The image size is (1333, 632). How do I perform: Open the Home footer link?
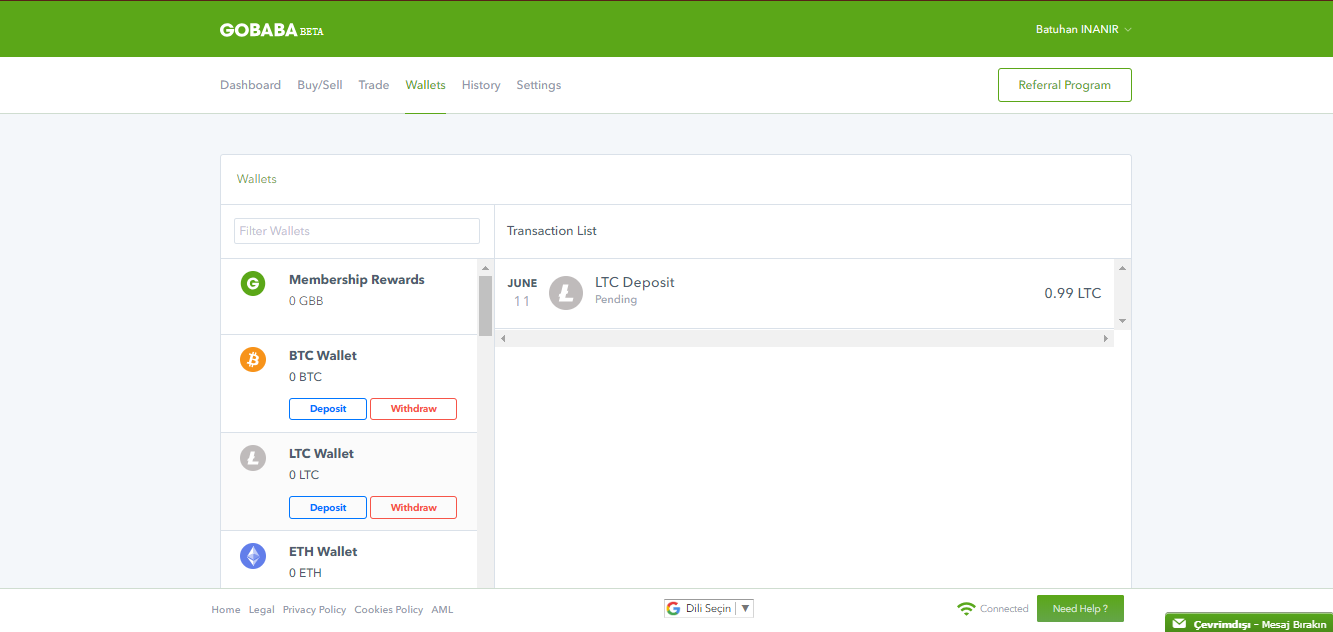[226, 609]
